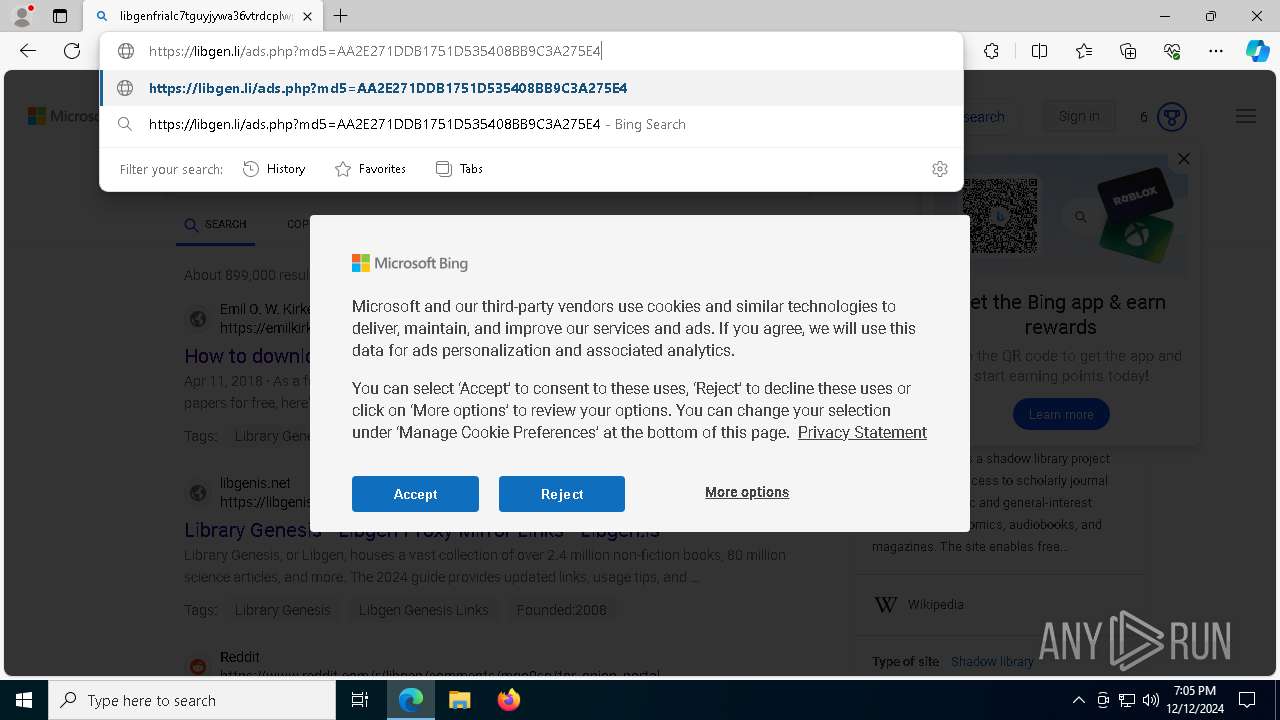Open the Bing Rewards trophy icon

[1172, 117]
